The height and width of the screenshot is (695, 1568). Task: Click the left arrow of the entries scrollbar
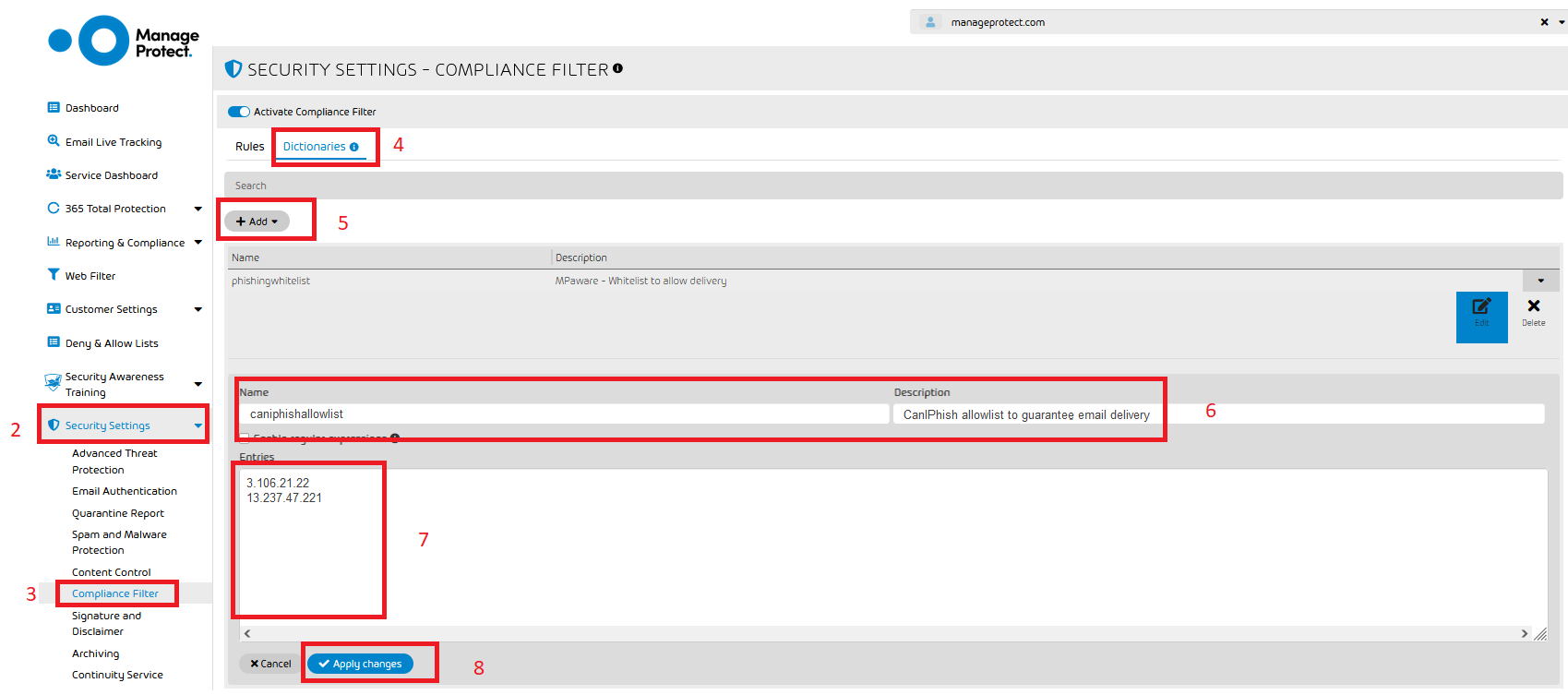tap(247, 633)
